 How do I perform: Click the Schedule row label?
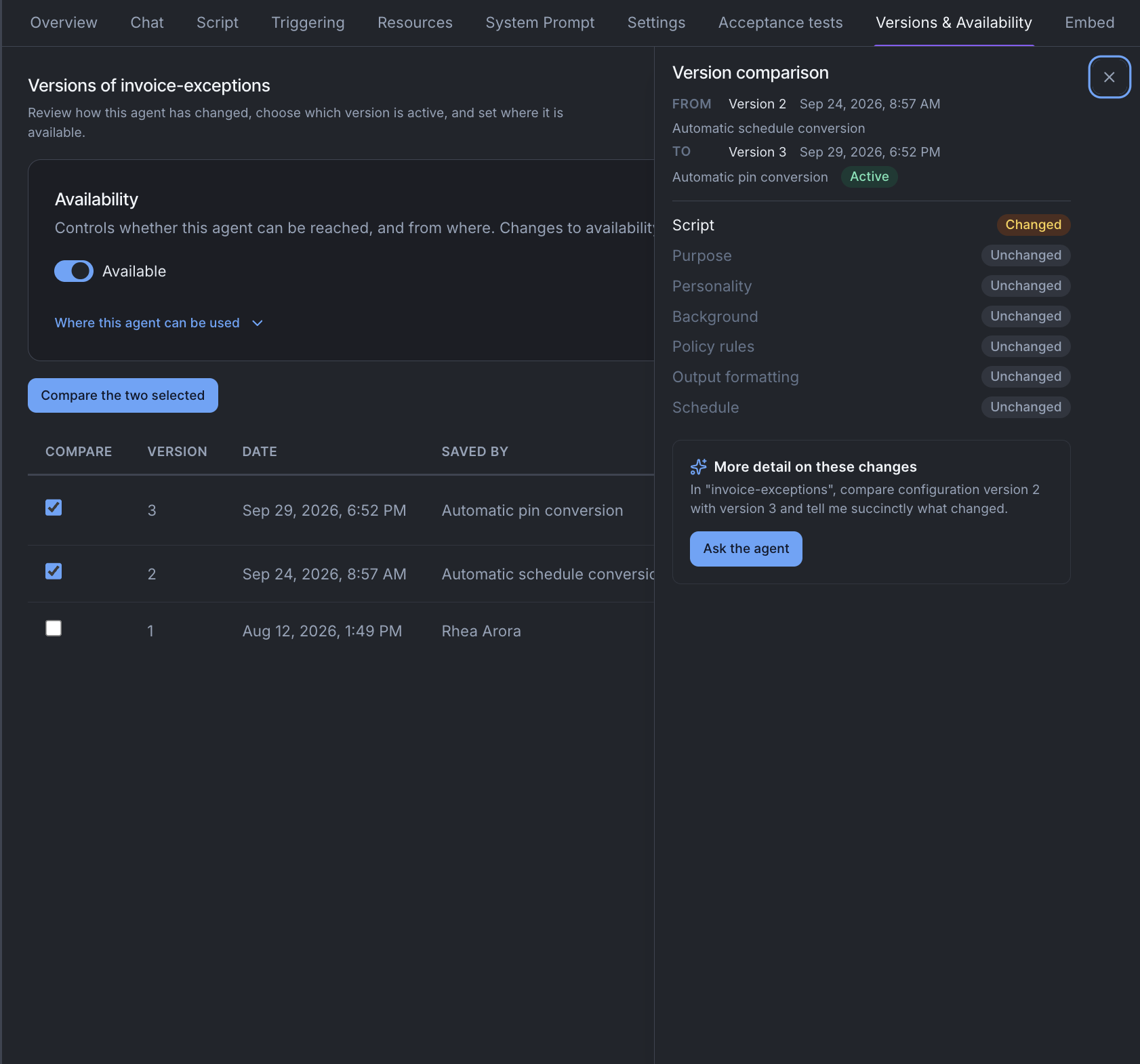click(x=706, y=408)
